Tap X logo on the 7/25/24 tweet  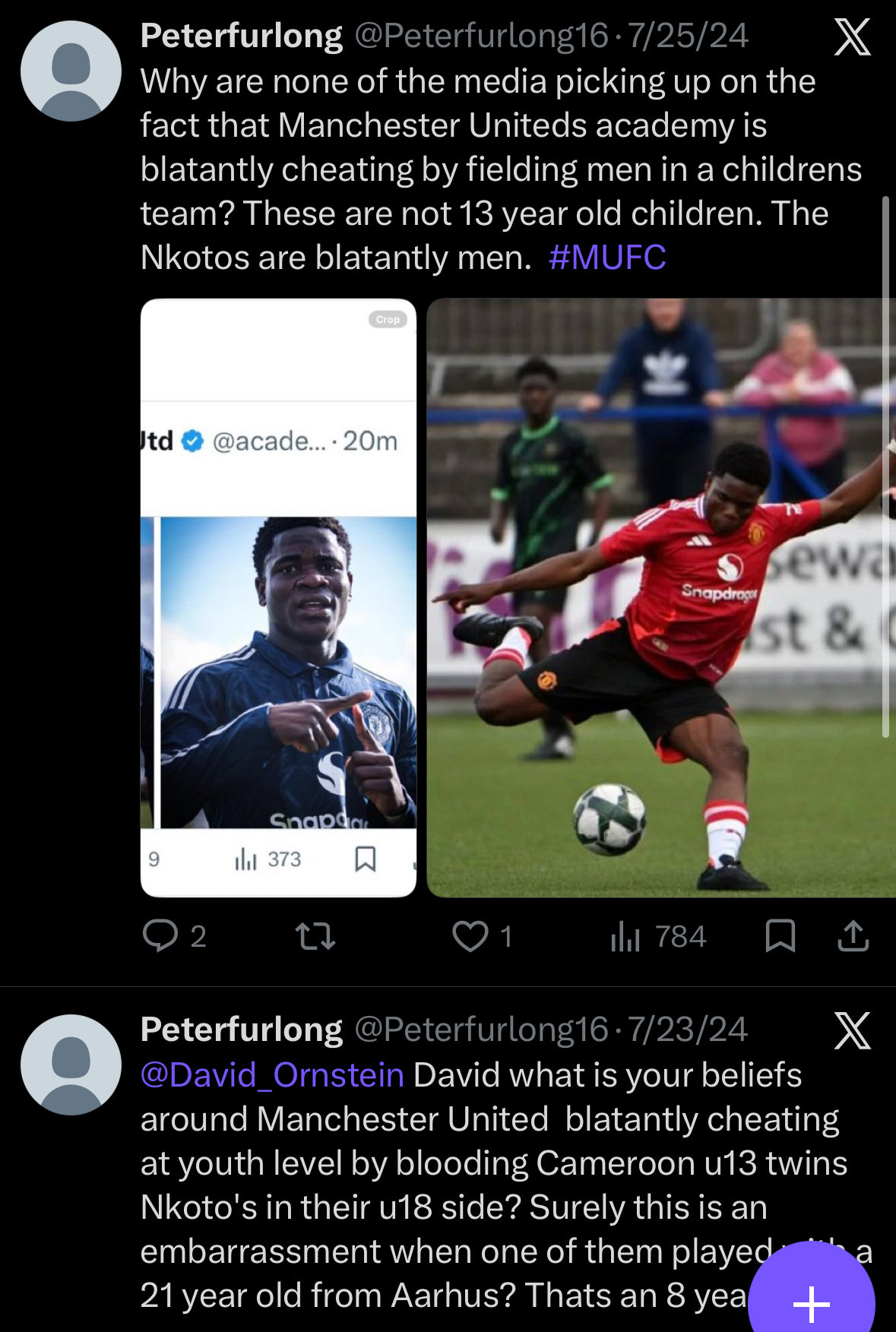coord(852,37)
